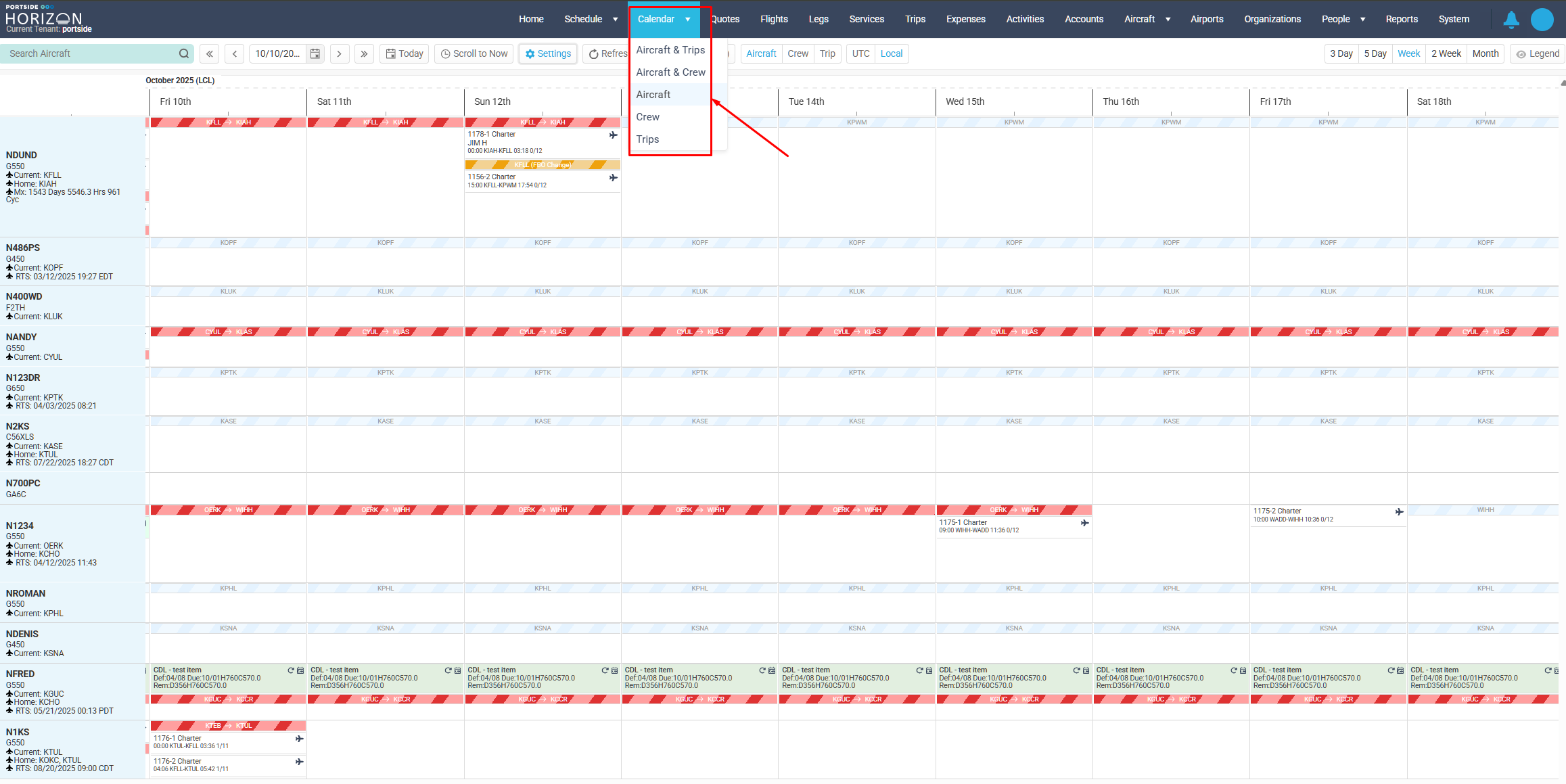Choose Trips in the Calendar dropdown
1566x784 pixels.
[x=647, y=139]
